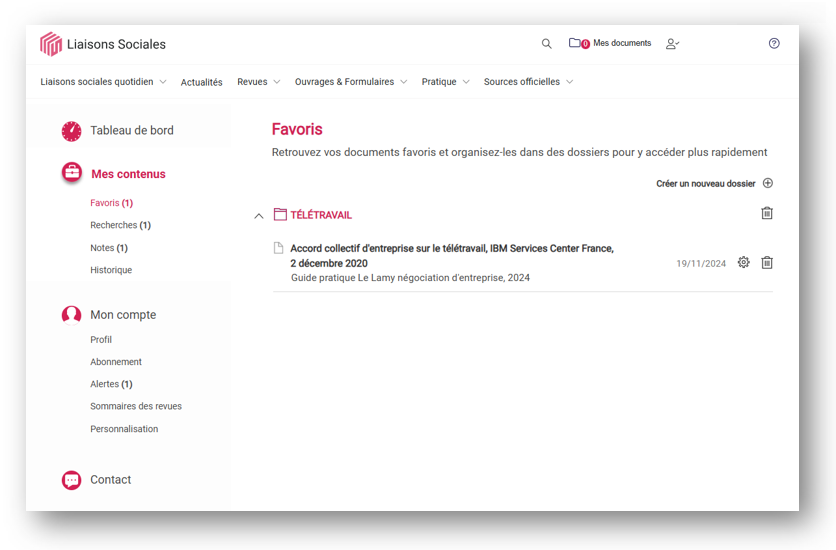Open Alertes (1) link
The height and width of the screenshot is (550, 836).
click(111, 384)
